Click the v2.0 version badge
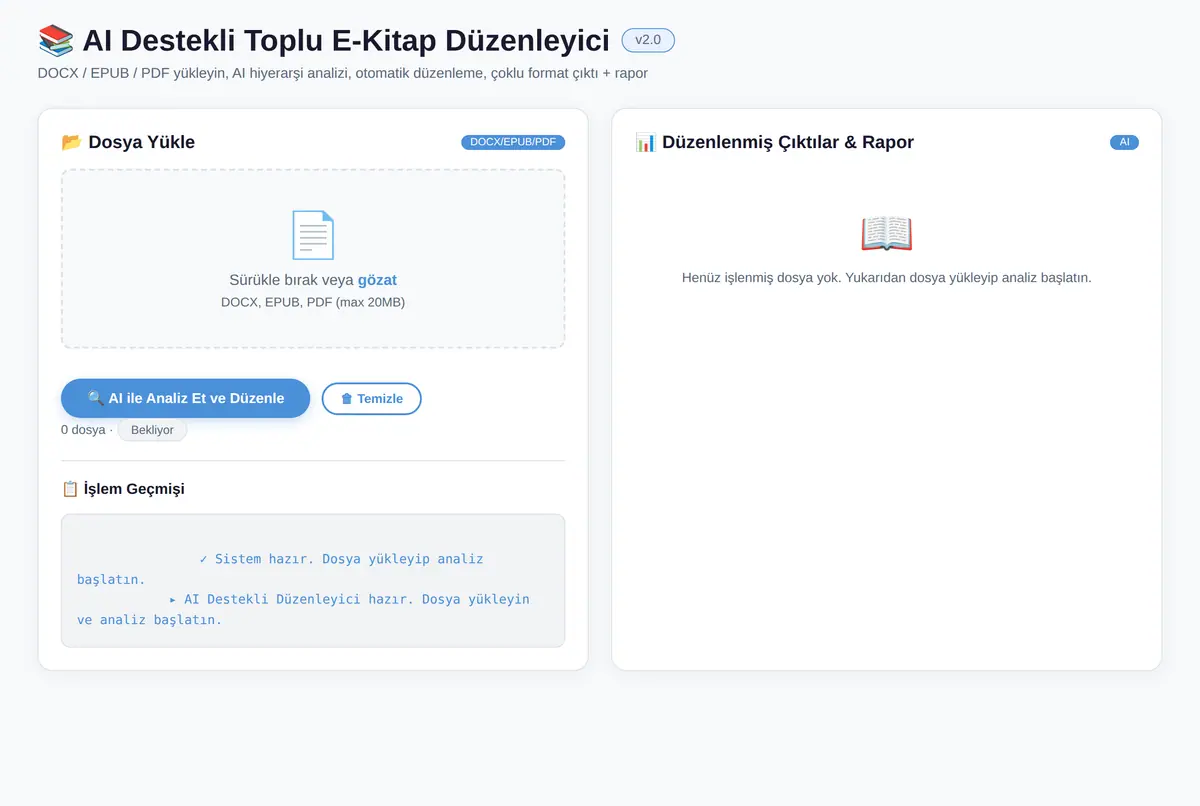Viewport: 1200px width, 806px height. [648, 40]
